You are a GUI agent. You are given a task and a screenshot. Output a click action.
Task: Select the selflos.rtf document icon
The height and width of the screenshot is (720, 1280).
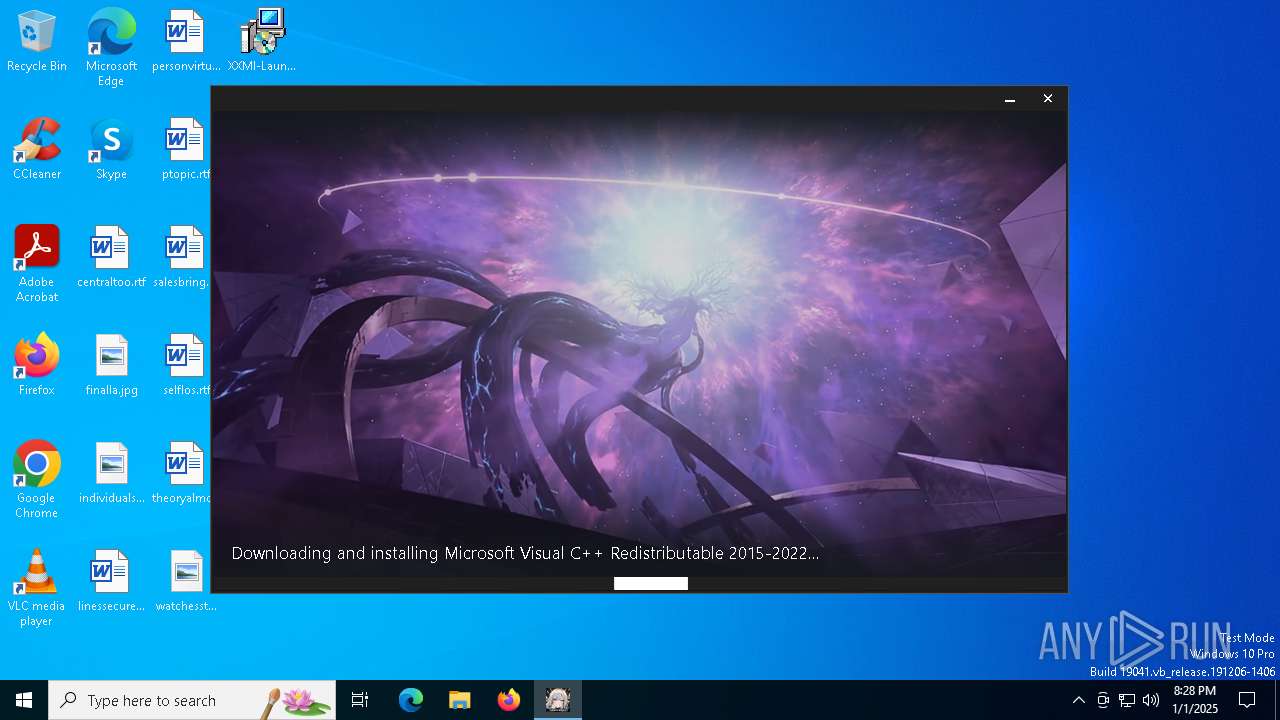pos(186,365)
